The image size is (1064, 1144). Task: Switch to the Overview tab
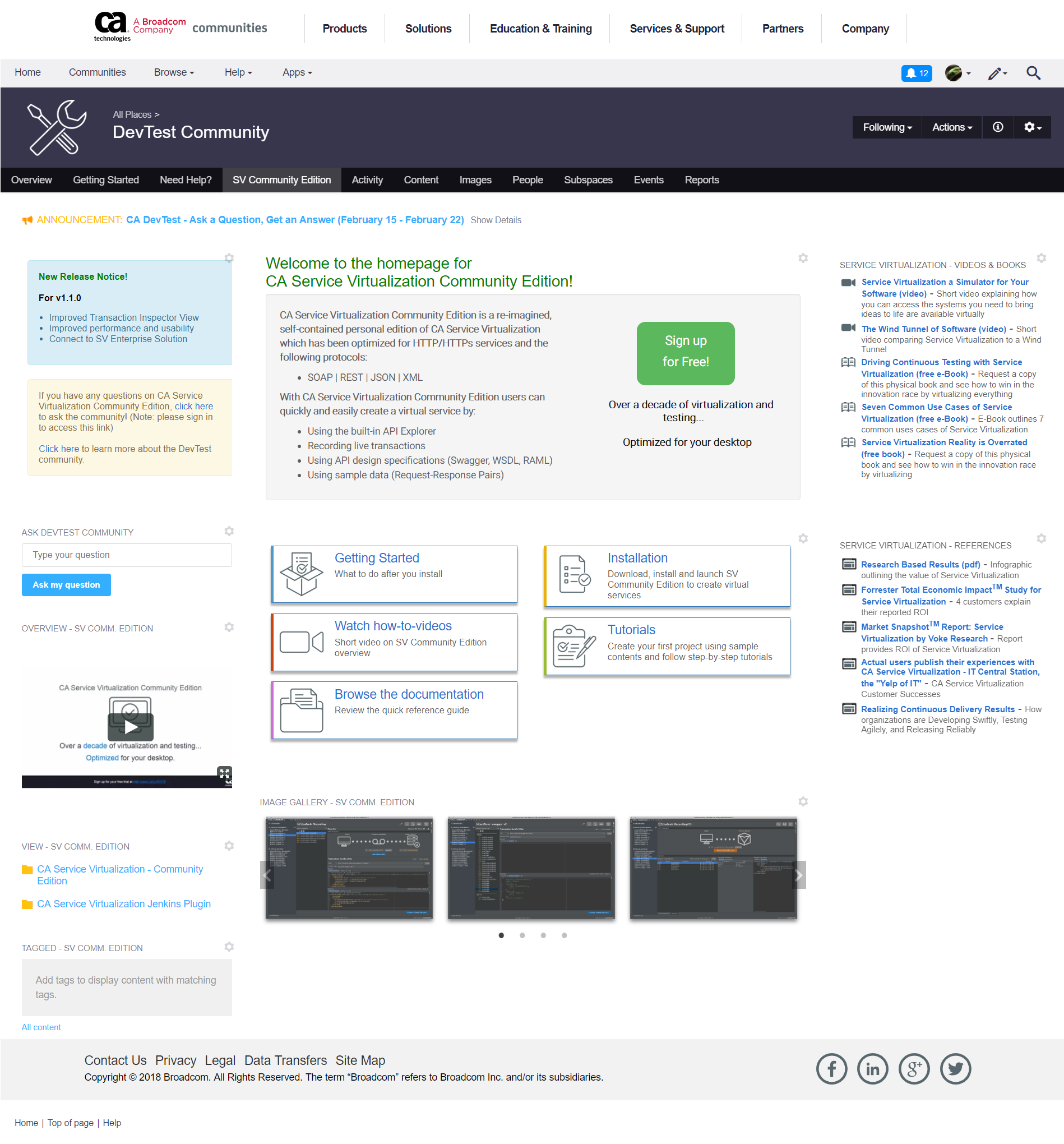click(31, 179)
